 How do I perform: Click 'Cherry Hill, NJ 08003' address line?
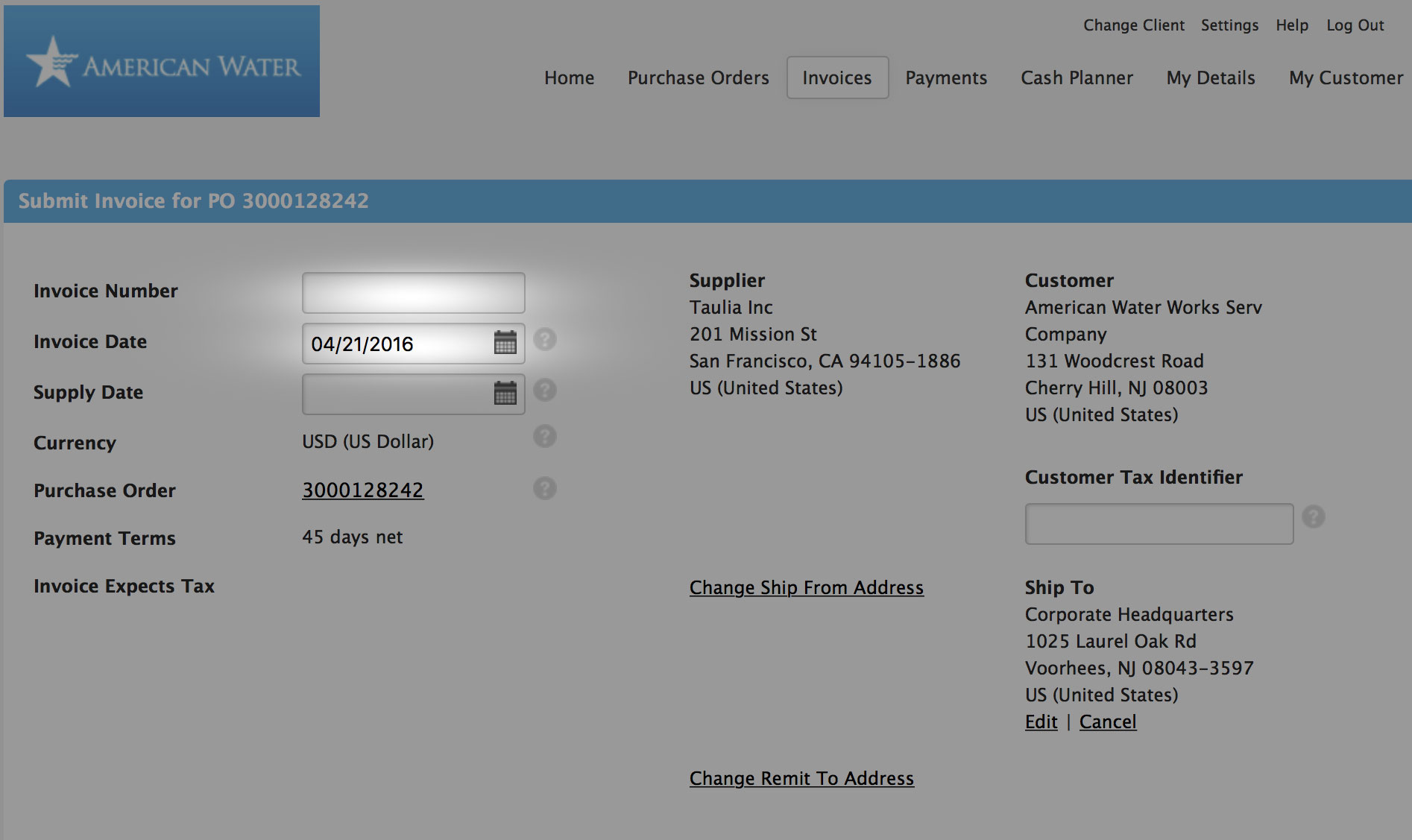[x=1116, y=388]
